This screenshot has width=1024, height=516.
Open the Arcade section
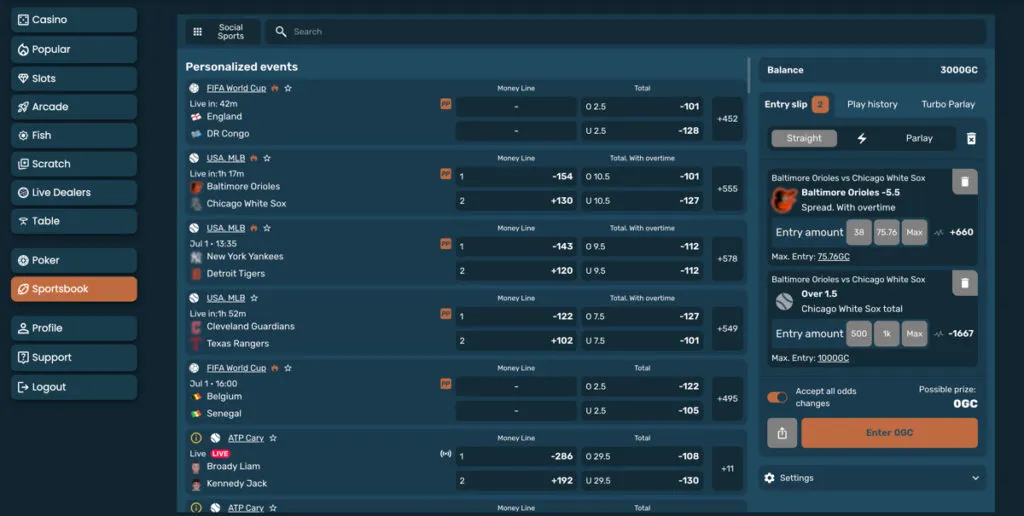[74, 107]
